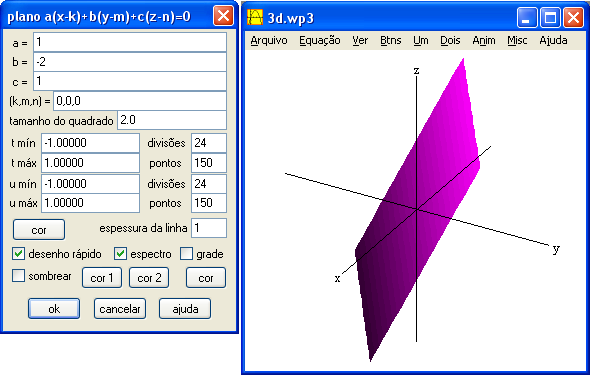The width and height of the screenshot is (592, 377).
Task: Uncheck the espectro checkbox
Action: (120, 254)
